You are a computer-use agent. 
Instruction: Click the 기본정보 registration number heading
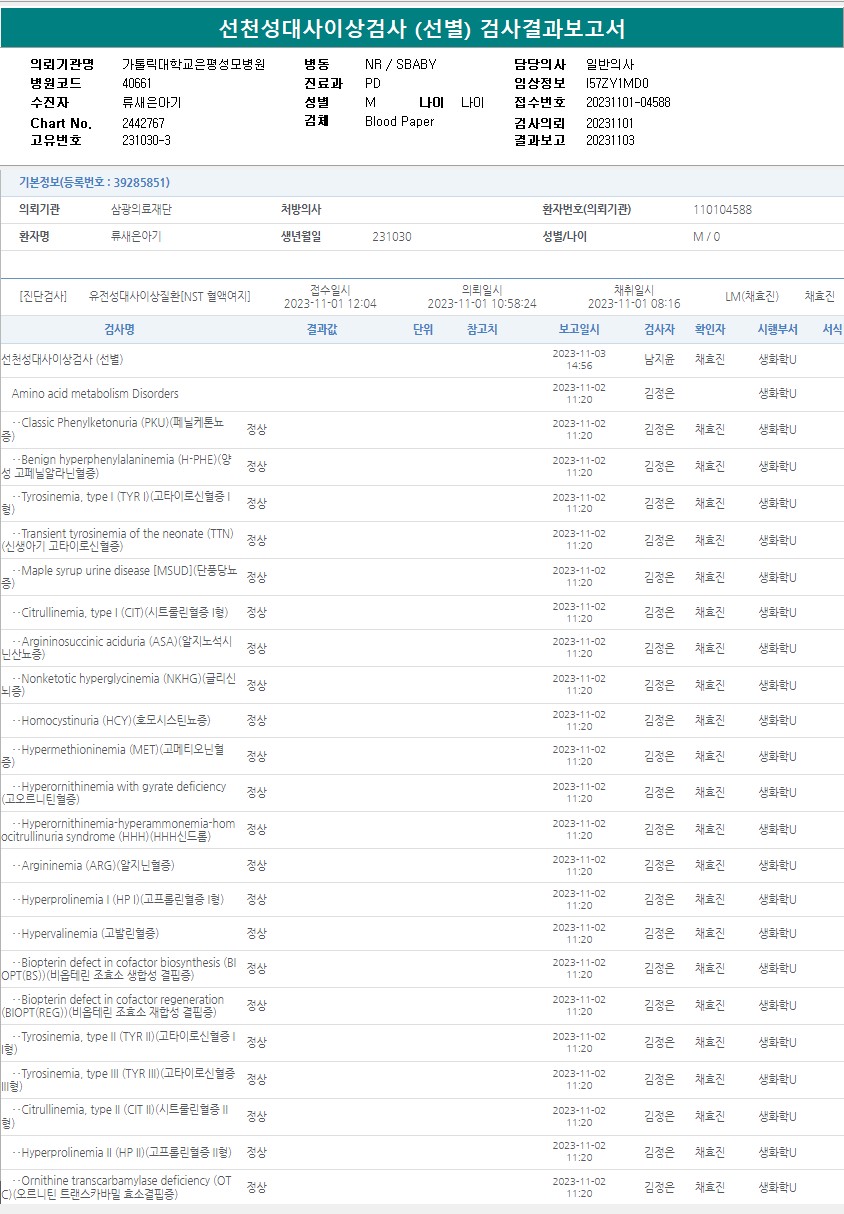coord(95,182)
